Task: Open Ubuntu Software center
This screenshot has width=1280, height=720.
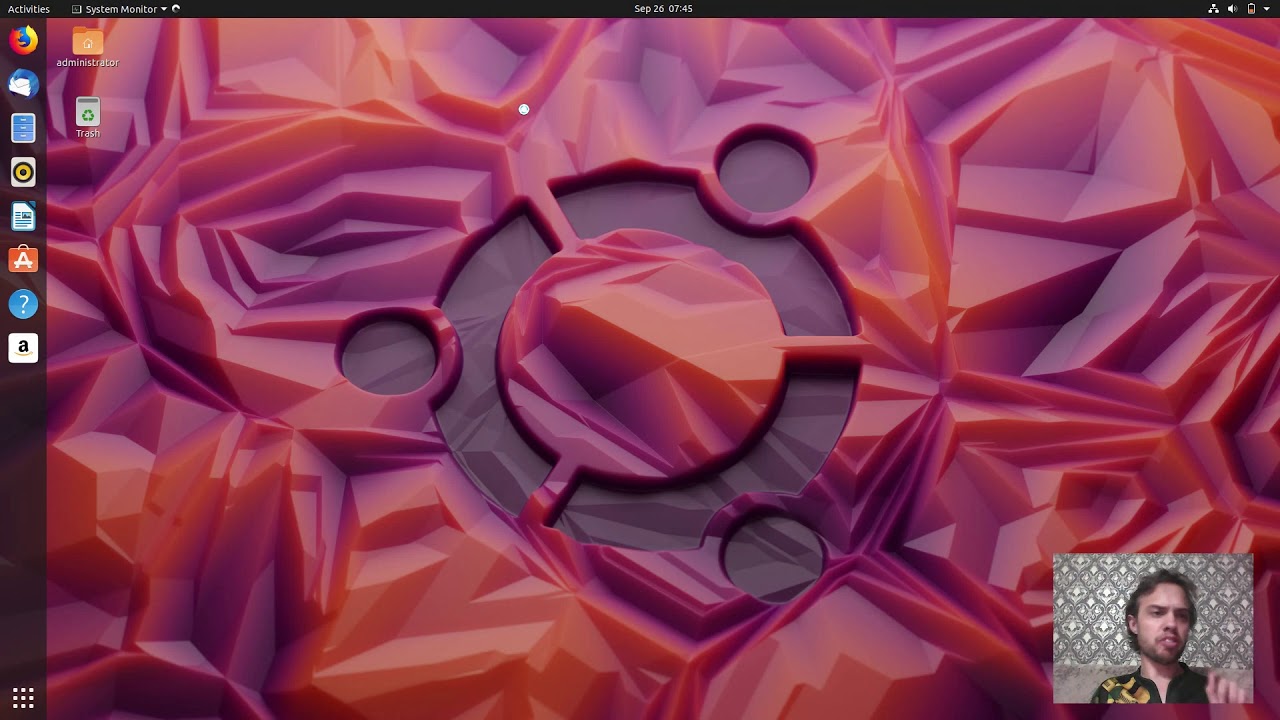Action: pyautogui.click(x=23, y=260)
